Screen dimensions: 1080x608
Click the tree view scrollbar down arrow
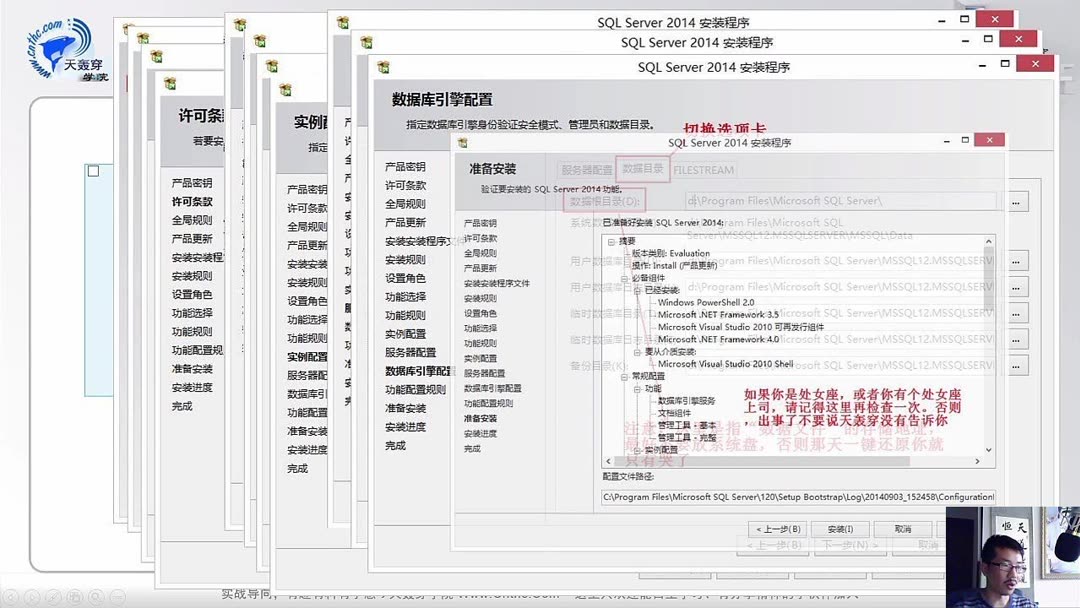(x=989, y=447)
